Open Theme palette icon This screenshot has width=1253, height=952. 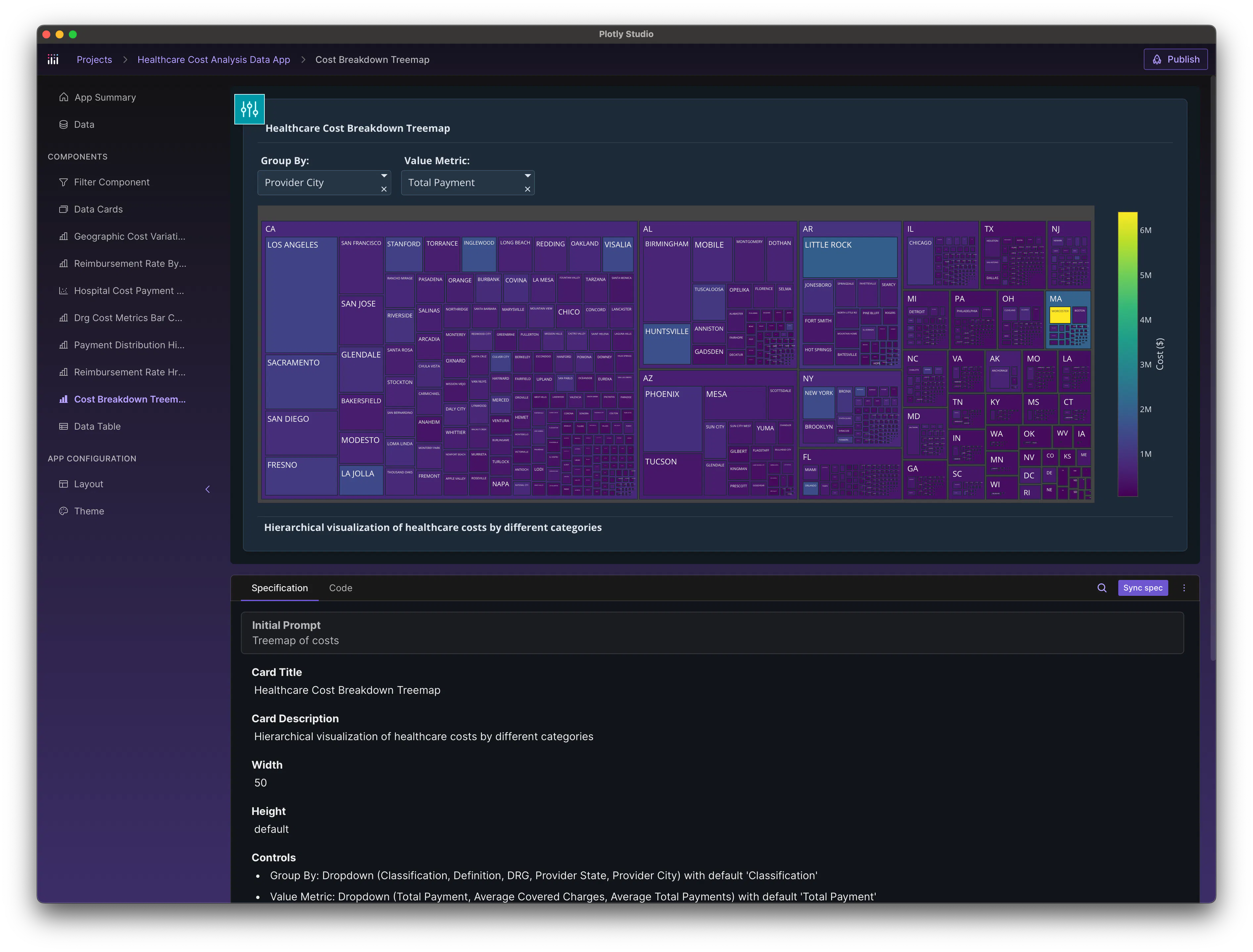click(64, 511)
